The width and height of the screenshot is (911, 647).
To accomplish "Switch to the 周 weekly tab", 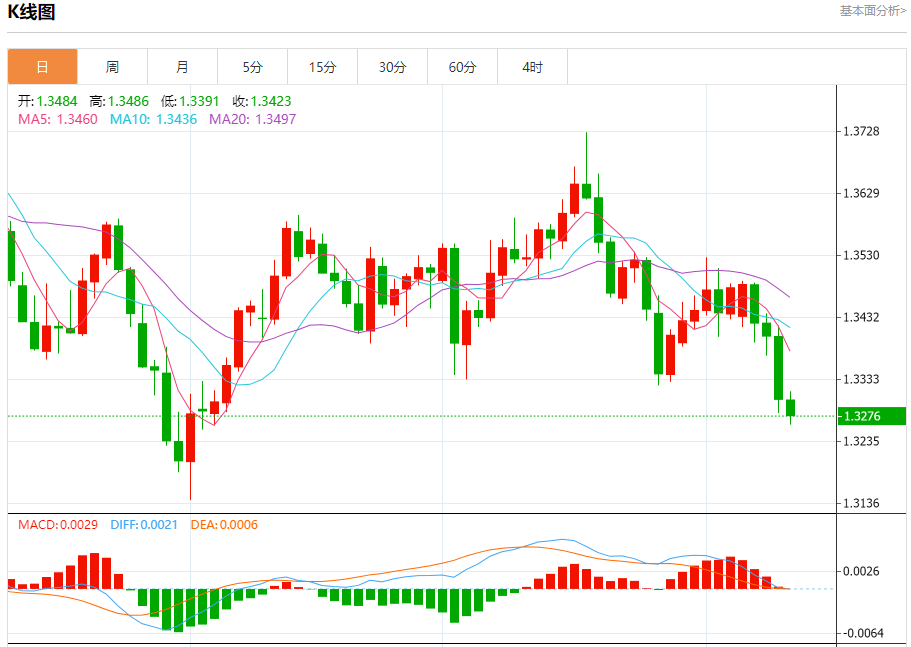I will tap(112, 67).
